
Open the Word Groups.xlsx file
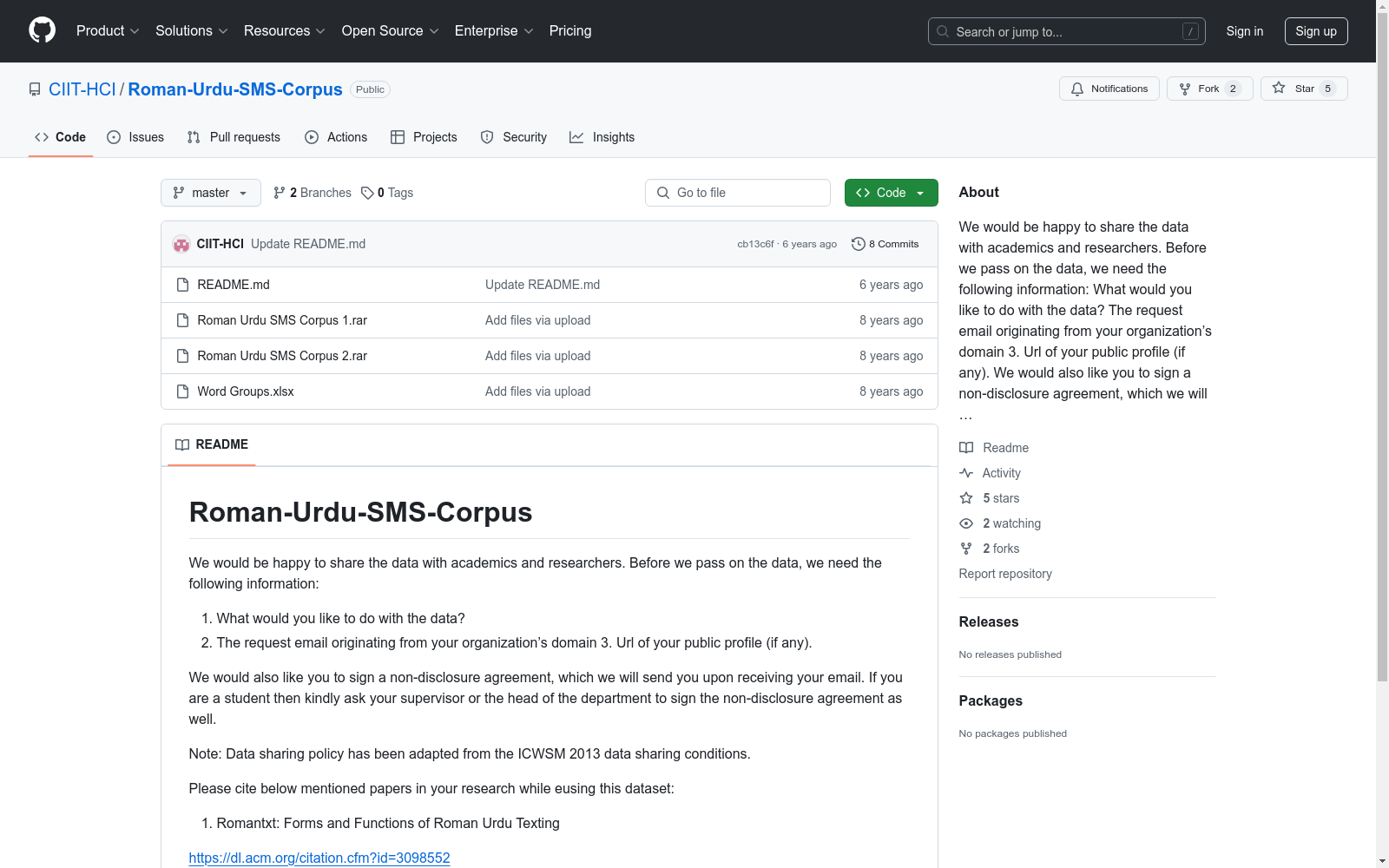click(x=246, y=391)
